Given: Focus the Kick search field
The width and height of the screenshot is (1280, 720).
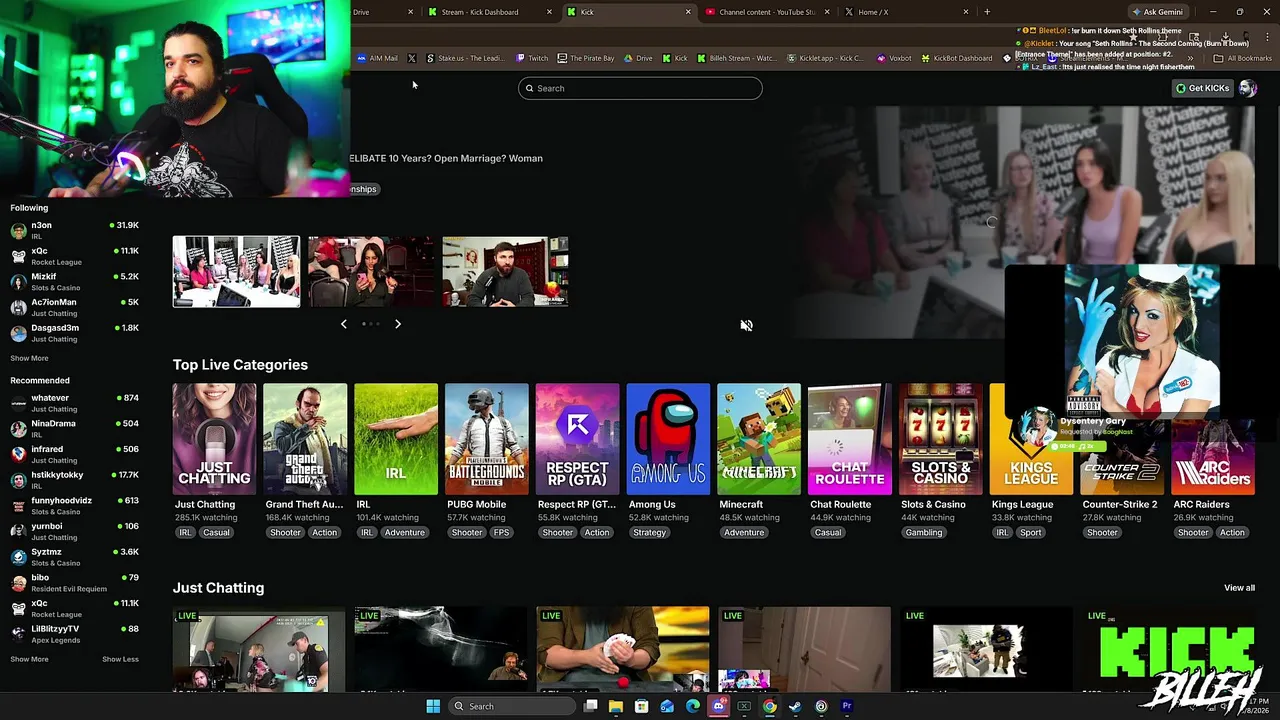Looking at the screenshot, I should pos(640,88).
